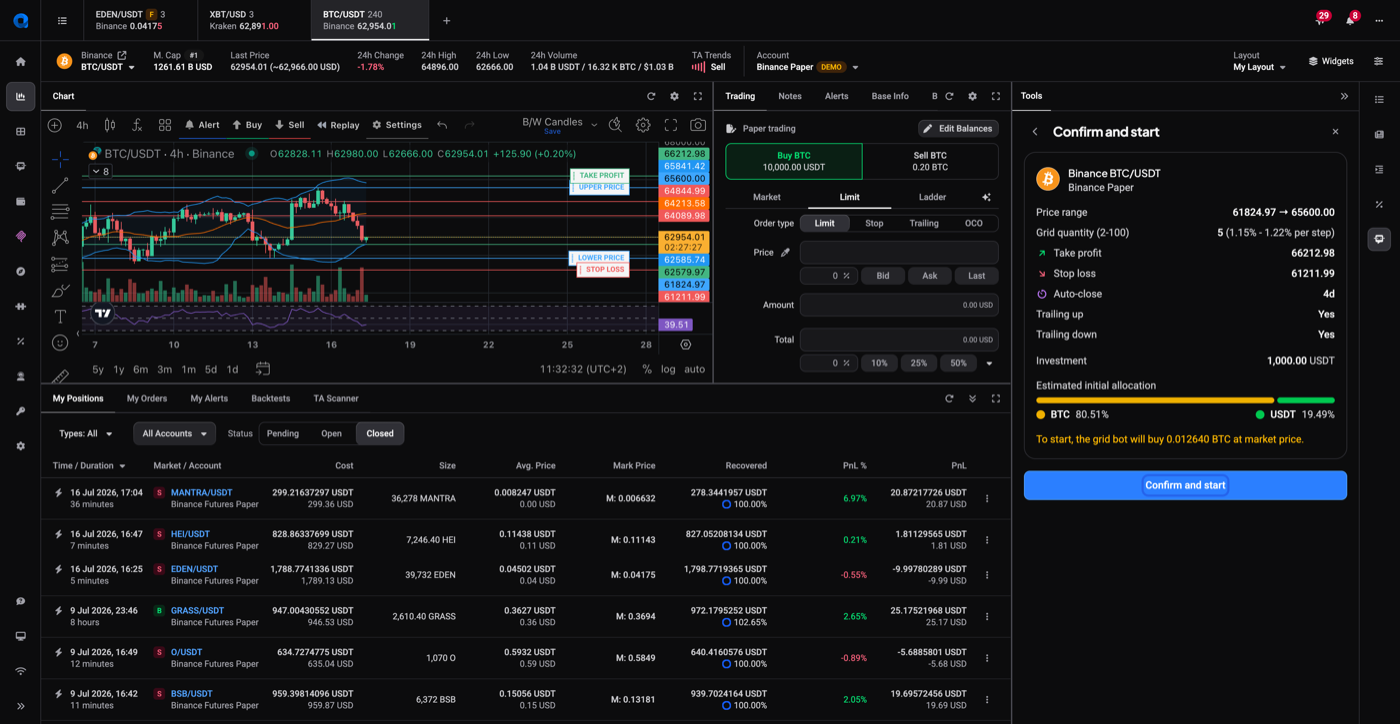The height and width of the screenshot is (724, 1400).
Task: Select the trend line drawing tool
Action: (x=60, y=185)
